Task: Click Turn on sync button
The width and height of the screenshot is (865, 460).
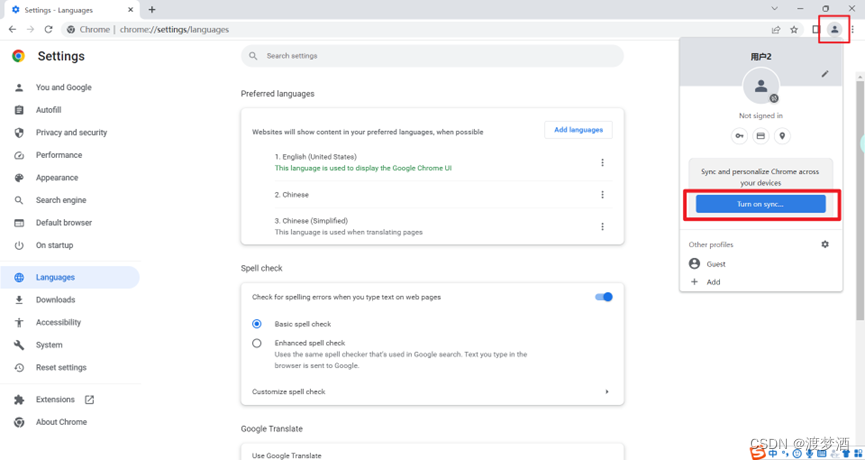Action: (760, 204)
